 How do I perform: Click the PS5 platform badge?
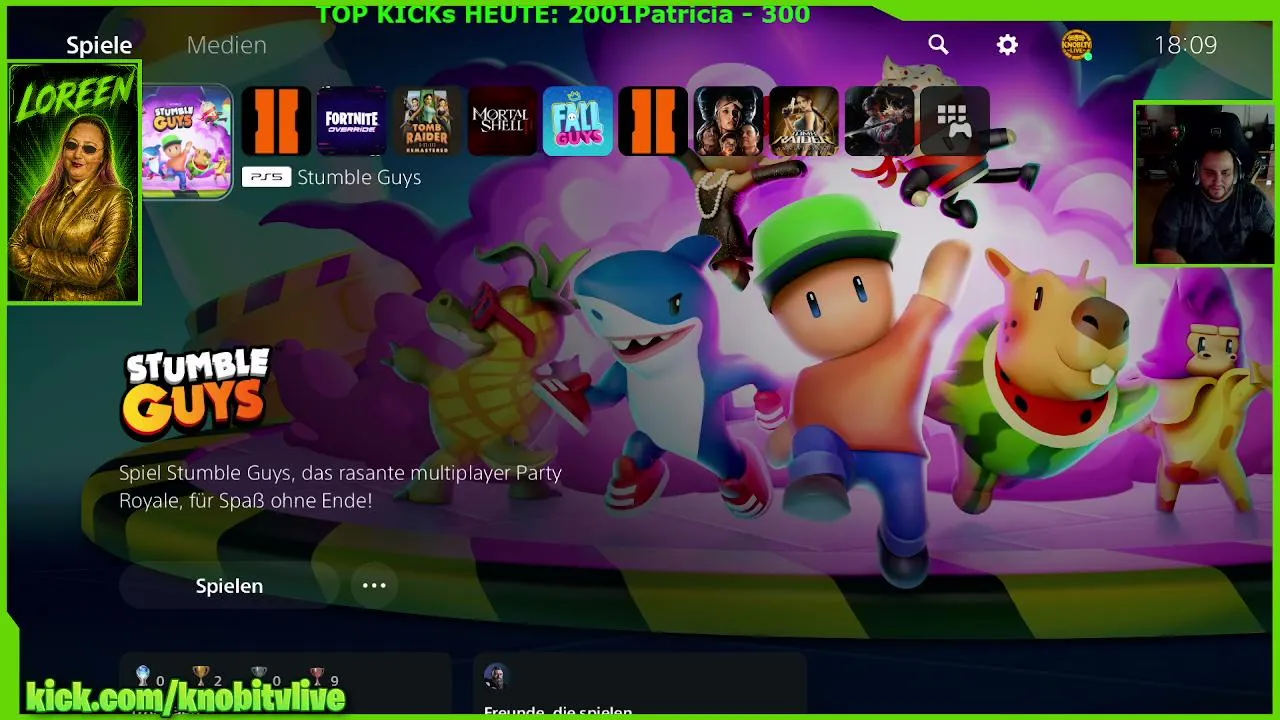pyautogui.click(x=266, y=177)
